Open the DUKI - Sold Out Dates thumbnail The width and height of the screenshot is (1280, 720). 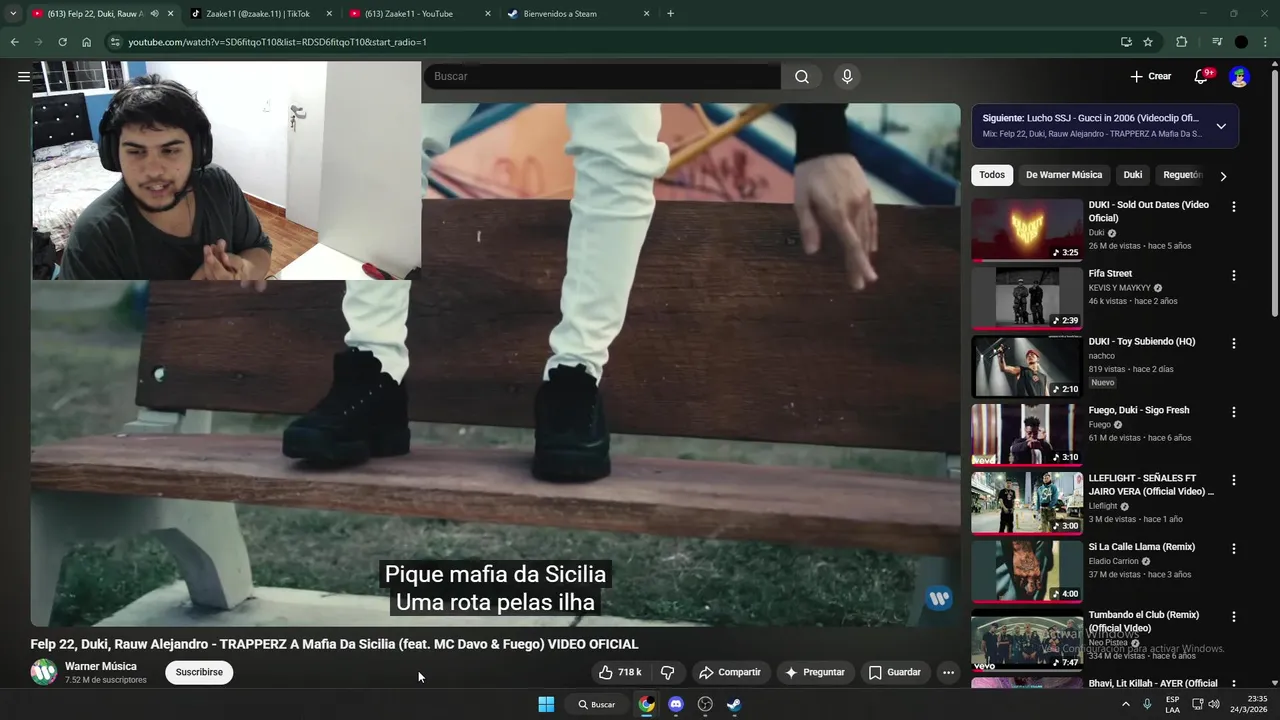[1027, 229]
